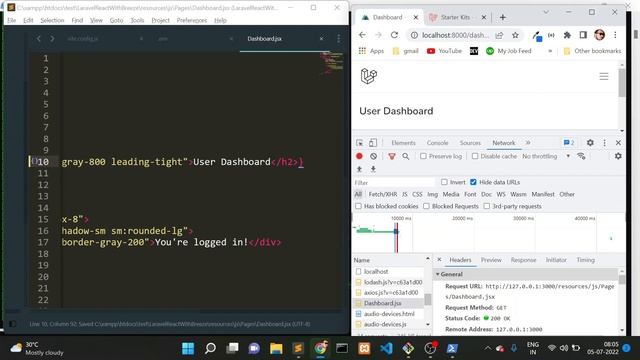Image resolution: width=640 pixels, height=360 pixels.
Task: Check 3rd-party requests checkbox
Action: click(487, 206)
